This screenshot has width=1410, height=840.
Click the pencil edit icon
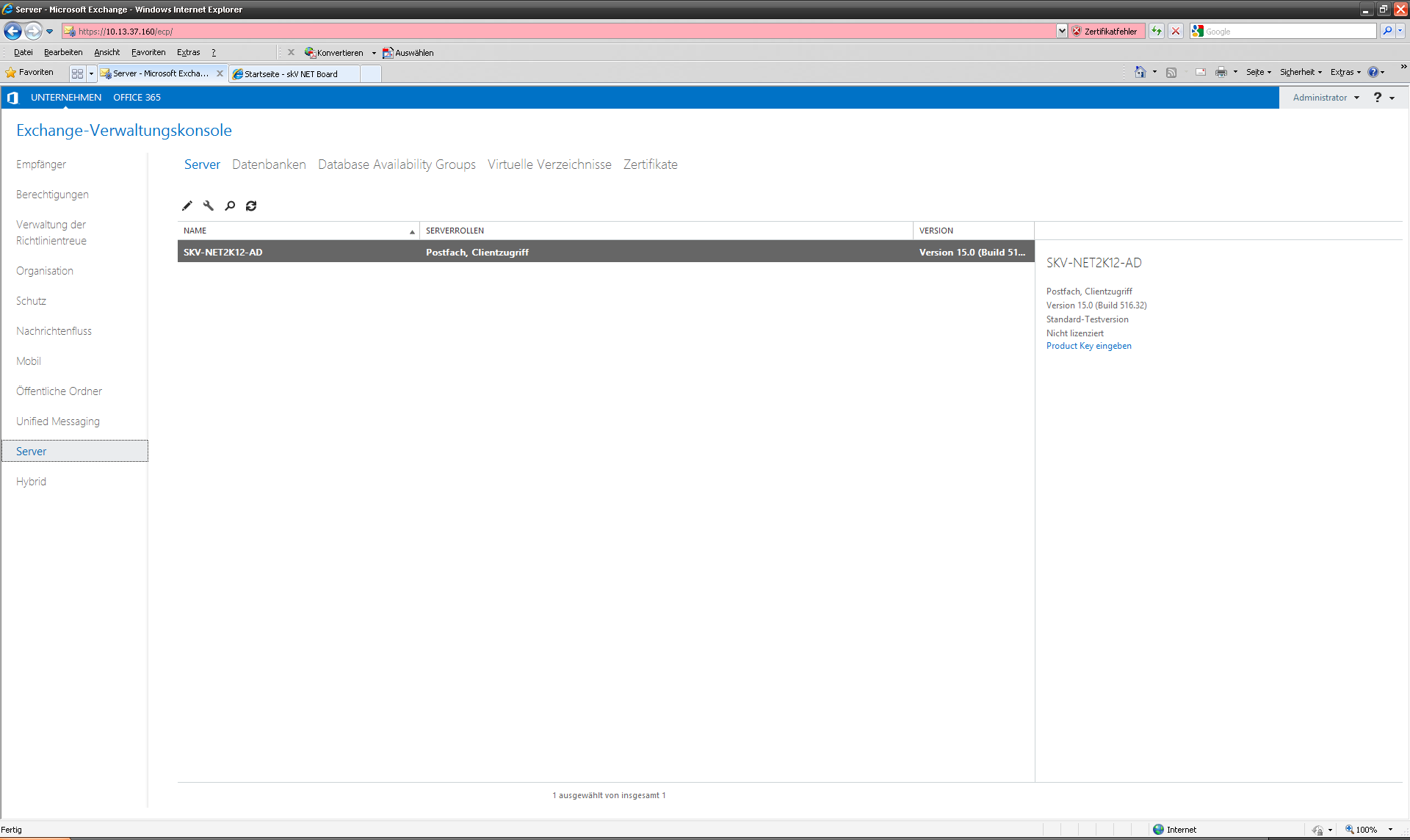click(x=187, y=206)
